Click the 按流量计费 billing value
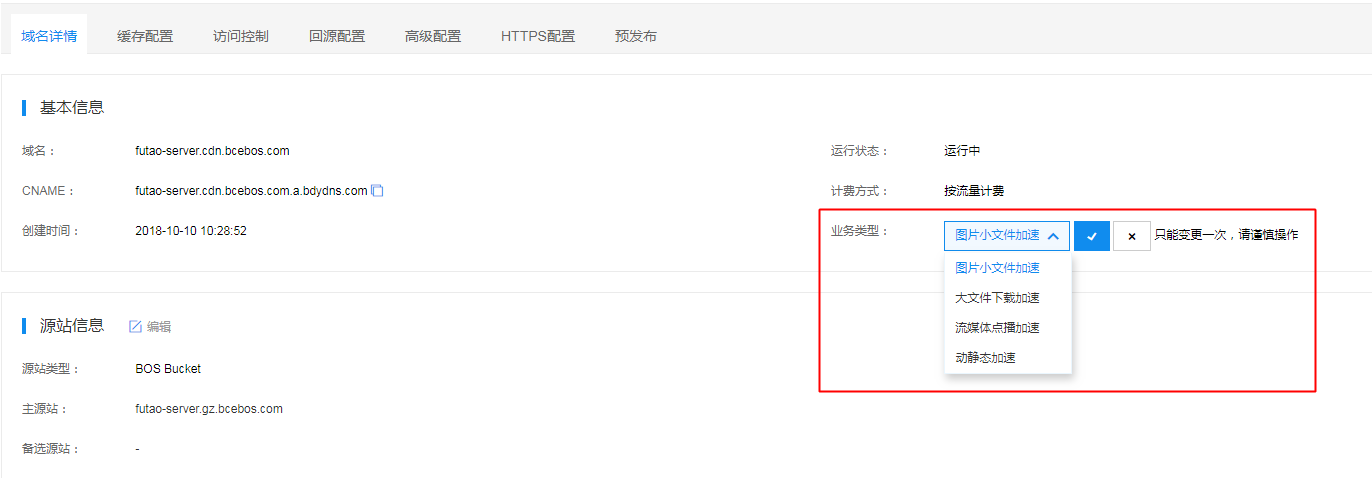Screen dimensions: 1372x478 tap(974, 191)
